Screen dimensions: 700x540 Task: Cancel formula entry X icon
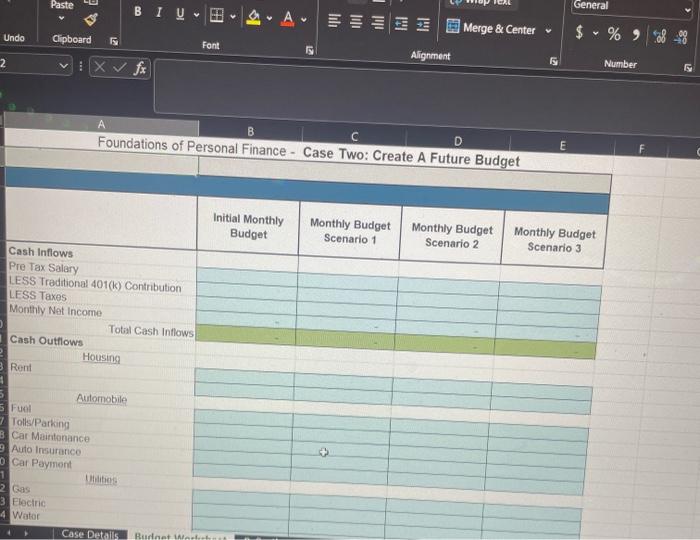pyautogui.click(x=100, y=67)
